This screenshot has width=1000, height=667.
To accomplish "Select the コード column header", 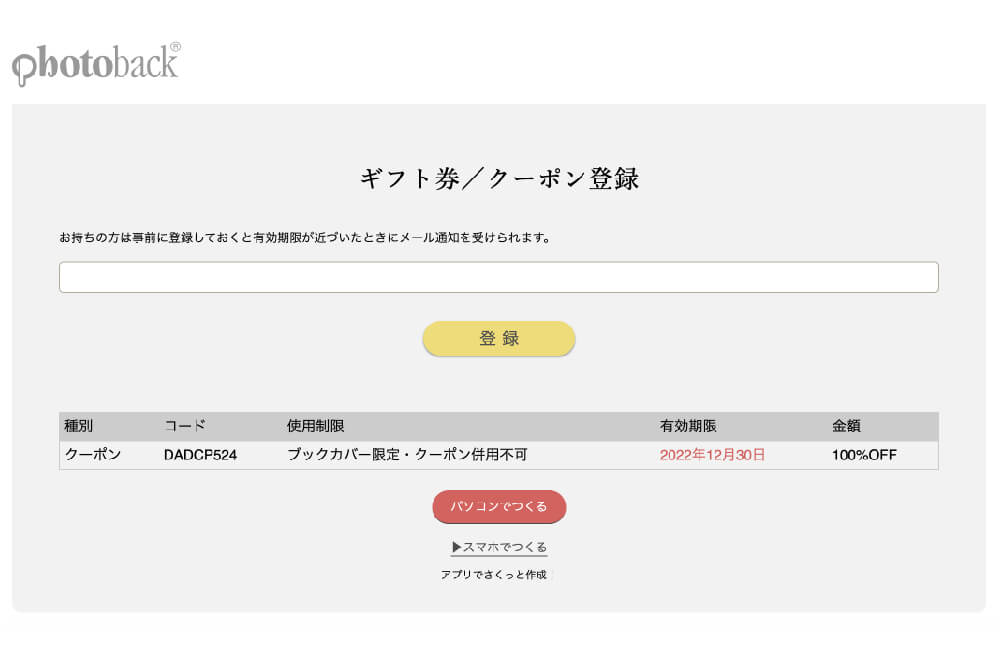I will 185,426.
